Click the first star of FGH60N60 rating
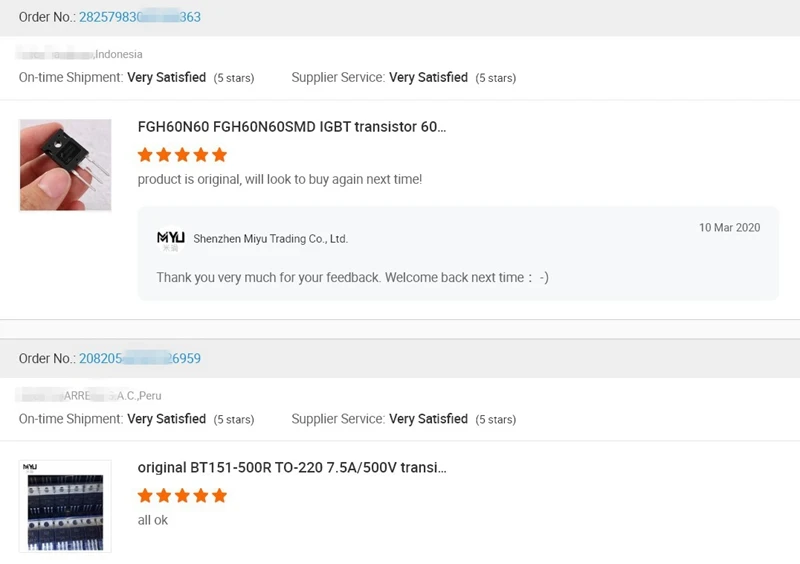Screen dimensions: 800x564 pos(145,155)
